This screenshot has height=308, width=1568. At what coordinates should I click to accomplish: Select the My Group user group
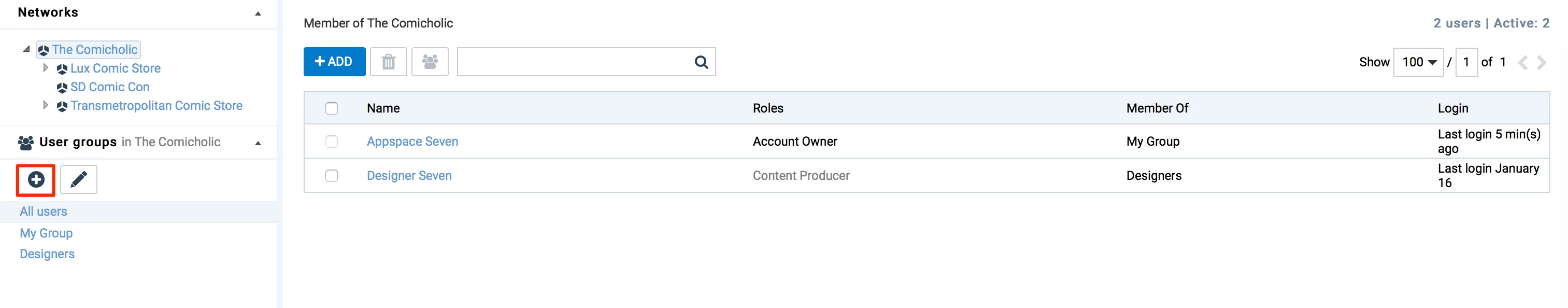46,233
